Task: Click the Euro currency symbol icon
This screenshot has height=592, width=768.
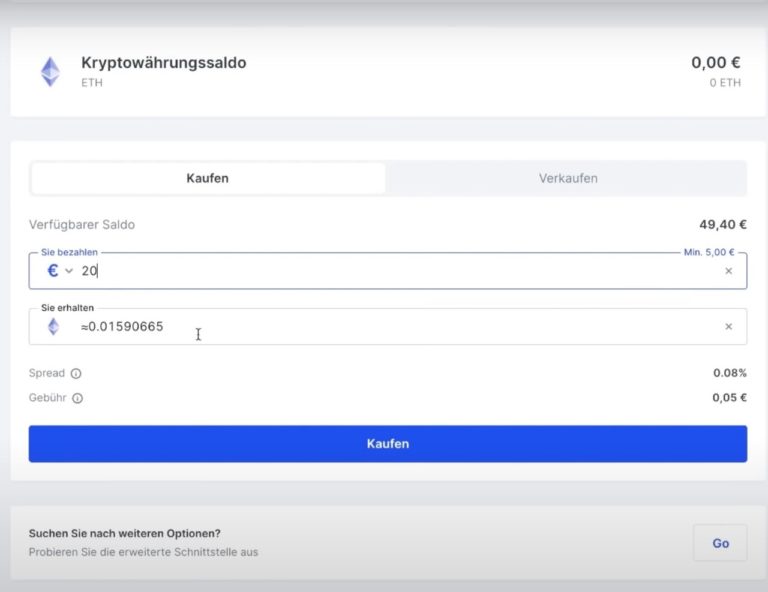Action: tap(52, 271)
